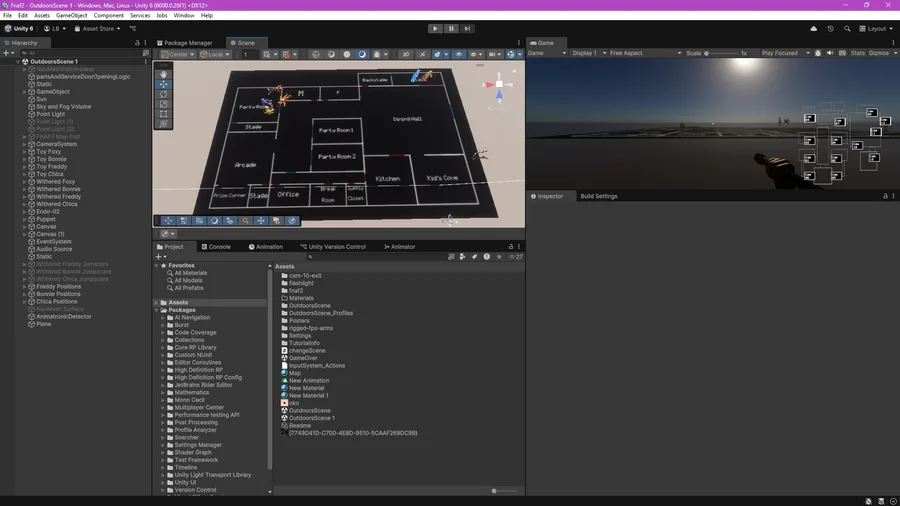
Task: Switch to the Console tab
Action: [216, 247]
